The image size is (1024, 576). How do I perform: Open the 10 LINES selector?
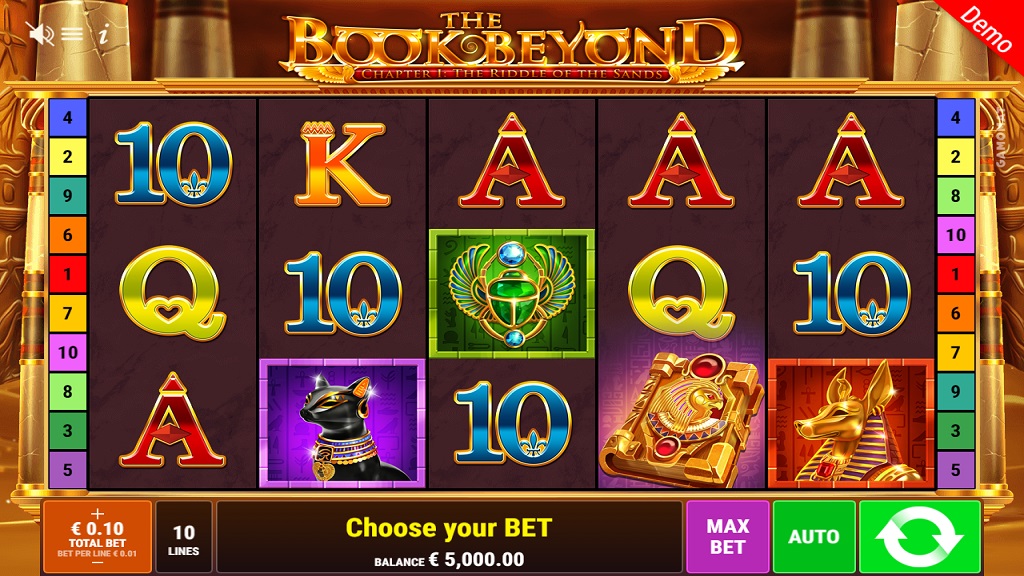pos(184,537)
